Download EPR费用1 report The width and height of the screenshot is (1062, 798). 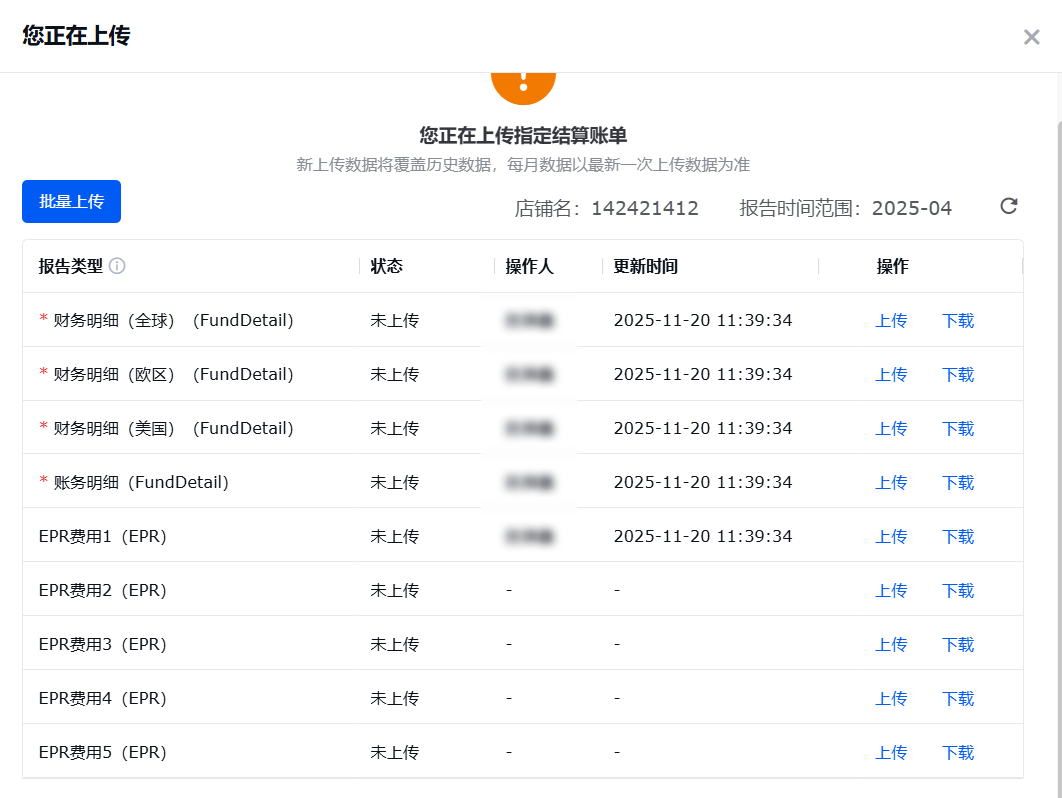pos(957,536)
